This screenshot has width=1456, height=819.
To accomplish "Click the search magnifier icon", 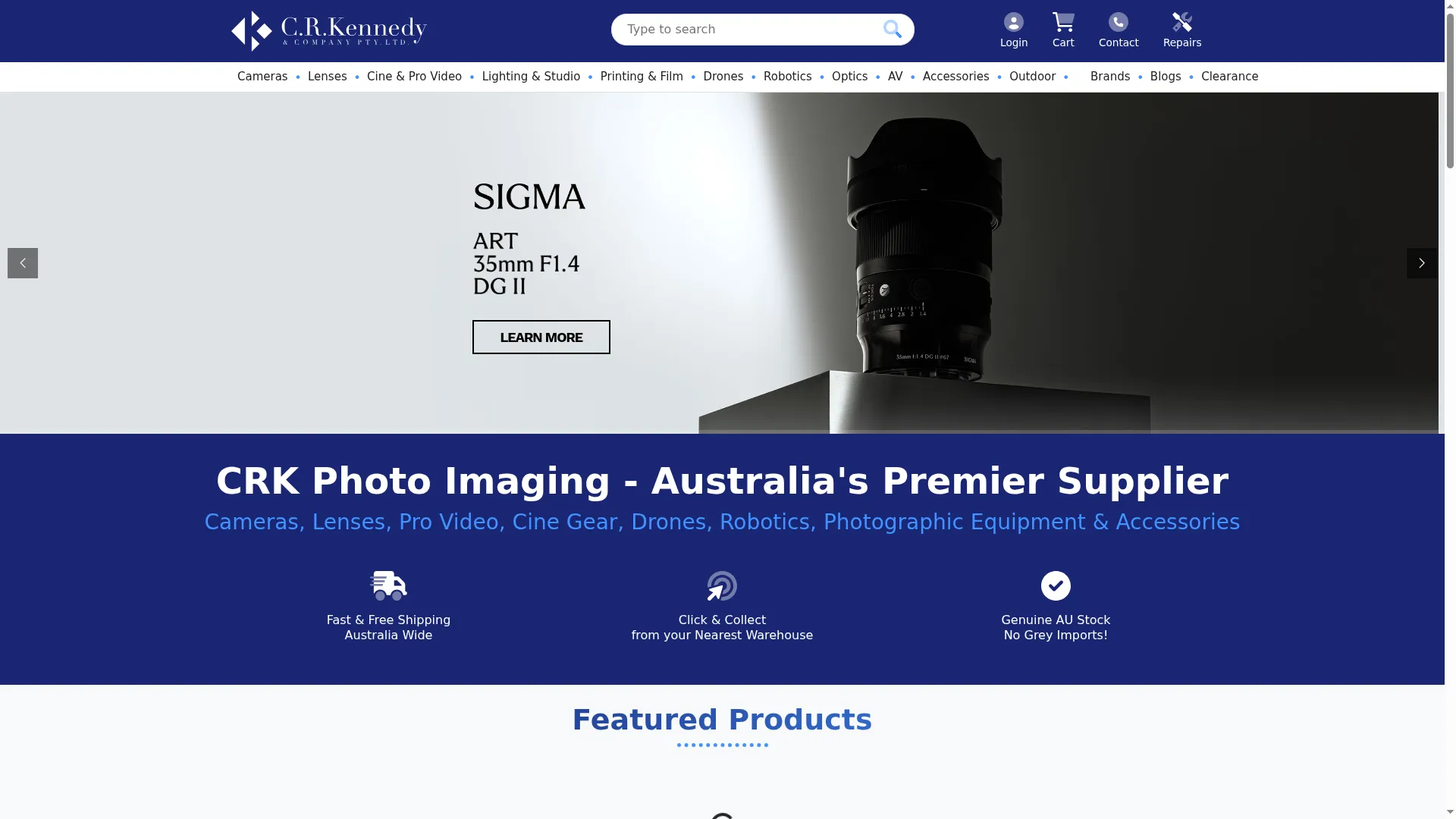I will coord(893,30).
